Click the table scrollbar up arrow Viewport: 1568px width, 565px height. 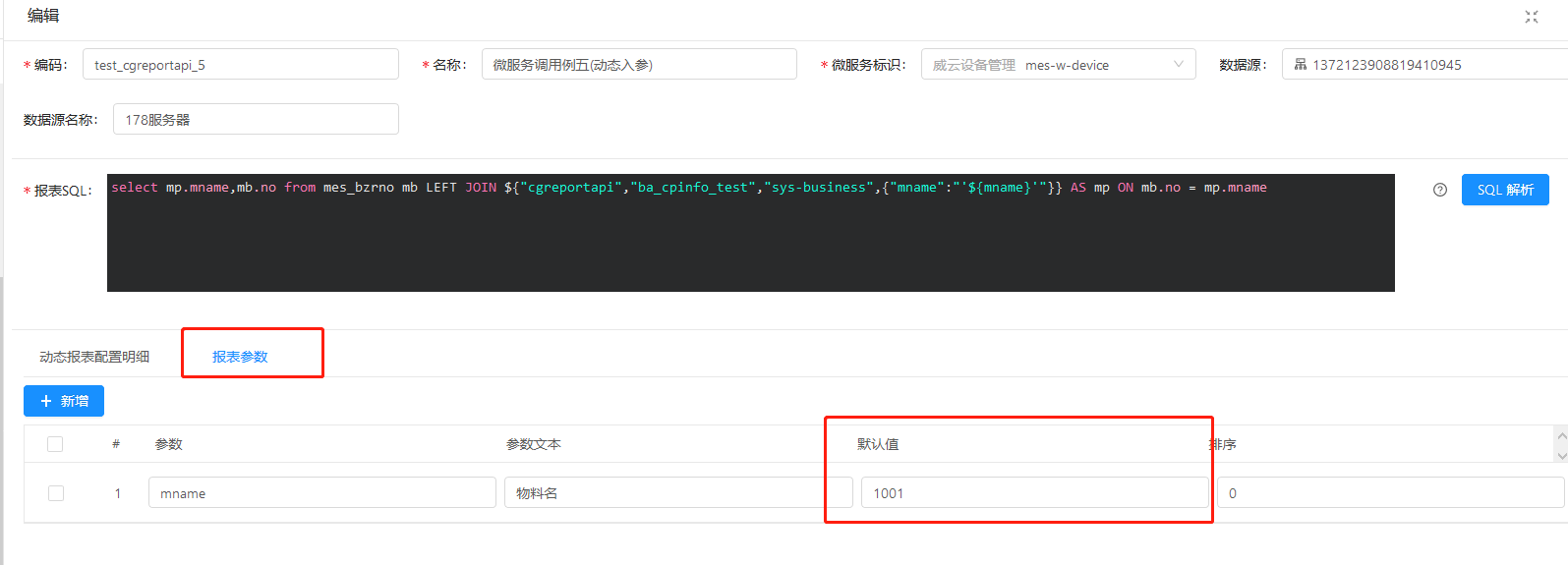[x=1561, y=434]
